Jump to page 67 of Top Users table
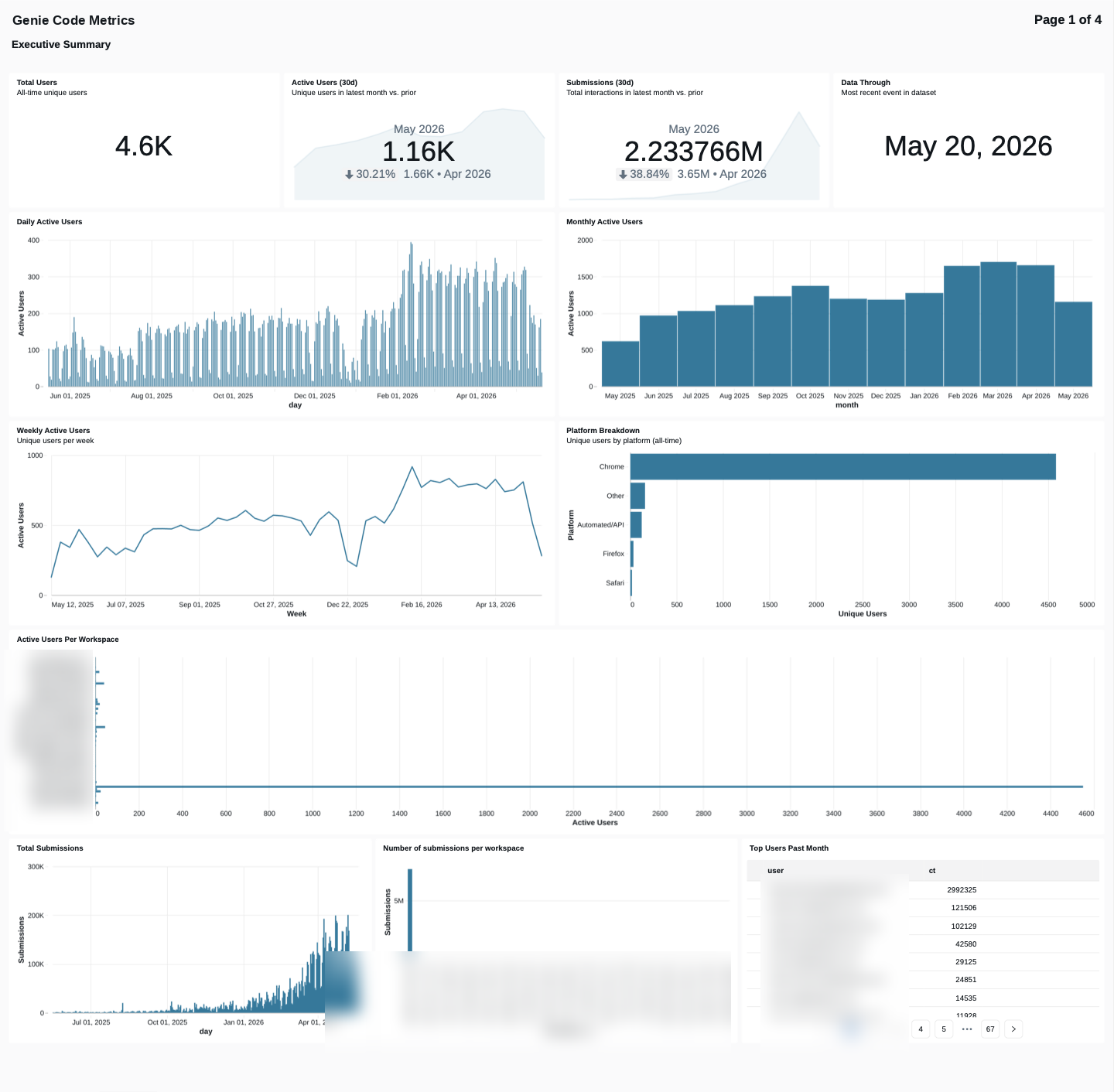This screenshot has height=1092, width=1114. click(990, 1029)
